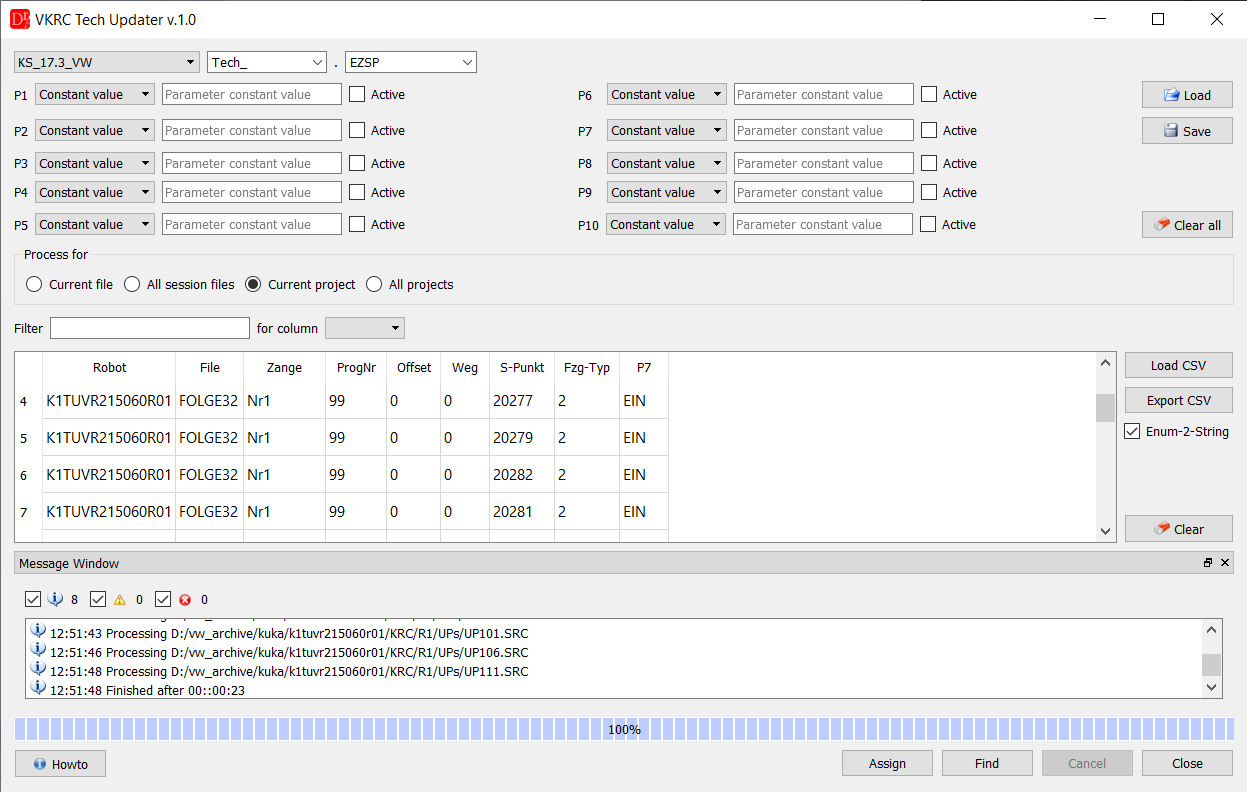Screen dimensions: 1247x792
Task: Open the filter 'for column' dropdown
Action: click(x=365, y=328)
